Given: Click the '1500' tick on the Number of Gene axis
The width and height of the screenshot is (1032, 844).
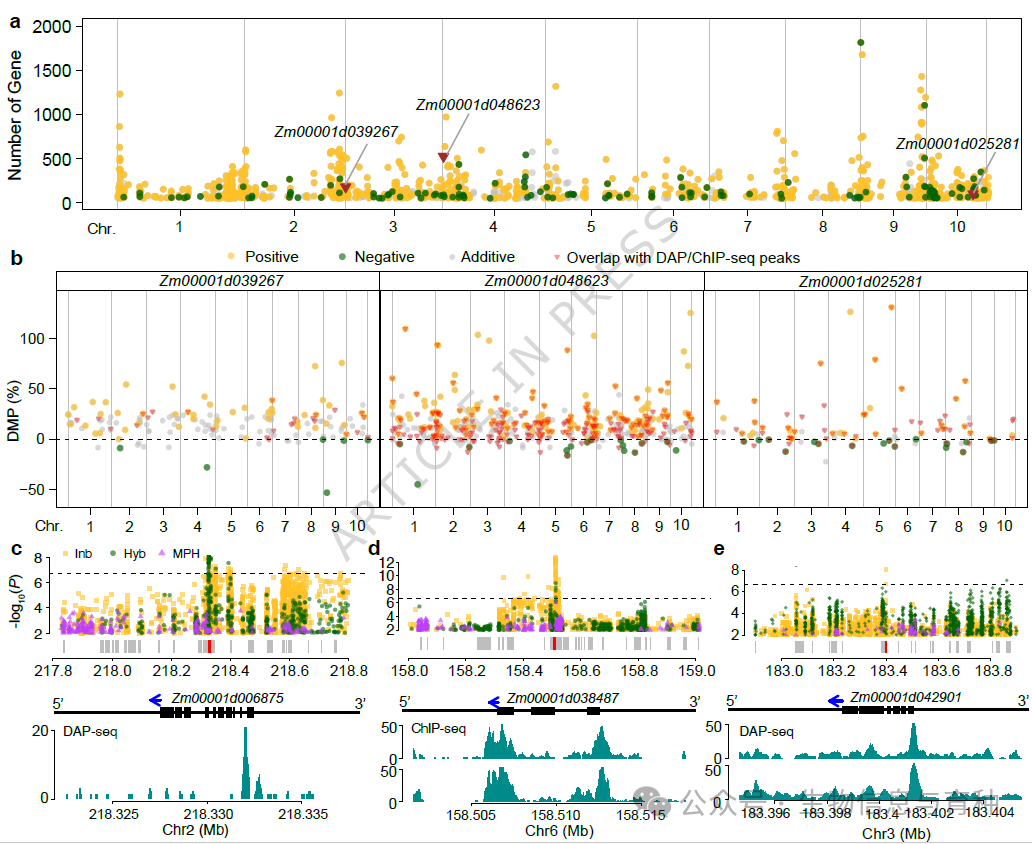Looking at the screenshot, I should 52,71.
